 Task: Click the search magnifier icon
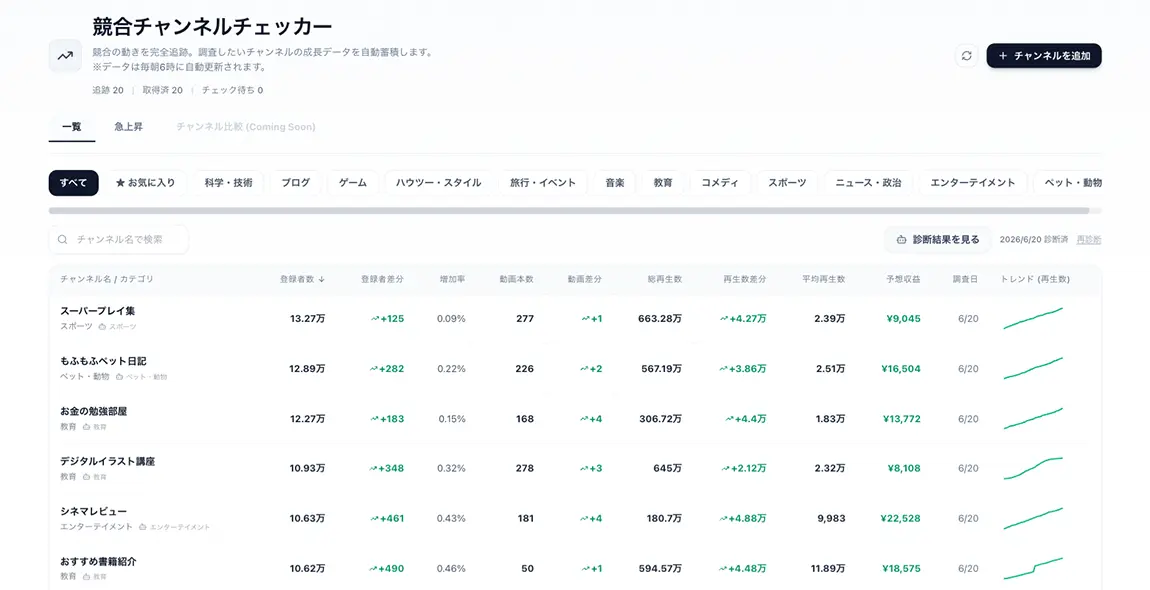(62, 239)
